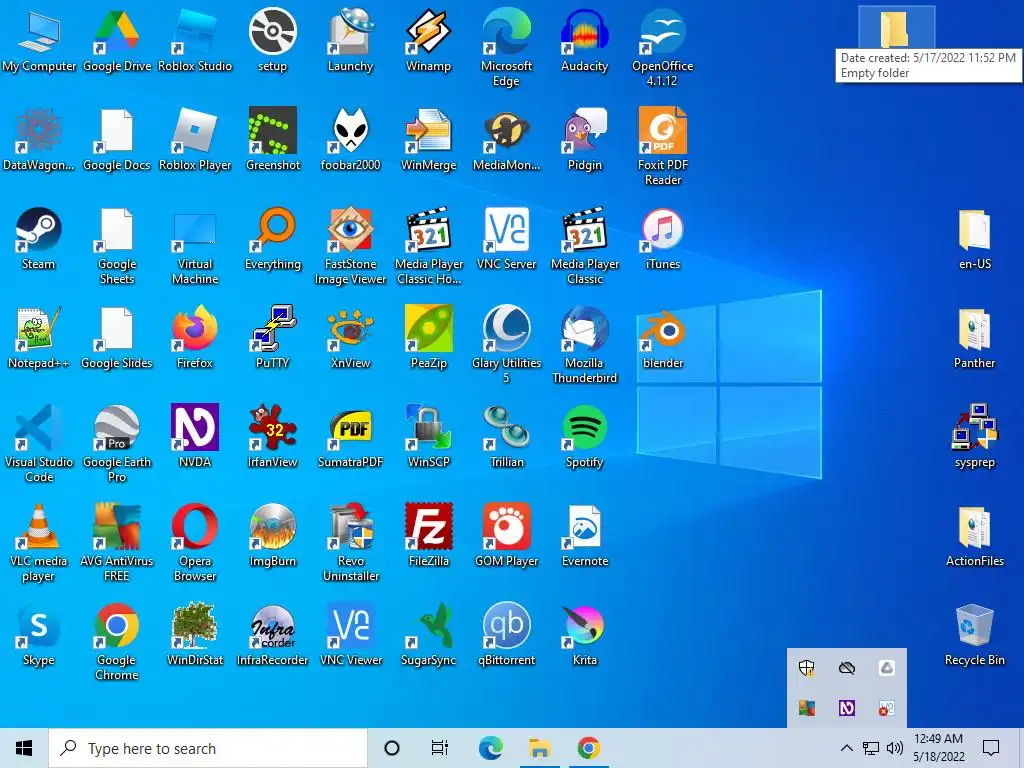This screenshot has height=768, width=1024.
Task: Select the VNC Server shortcut
Action: pyautogui.click(x=507, y=238)
